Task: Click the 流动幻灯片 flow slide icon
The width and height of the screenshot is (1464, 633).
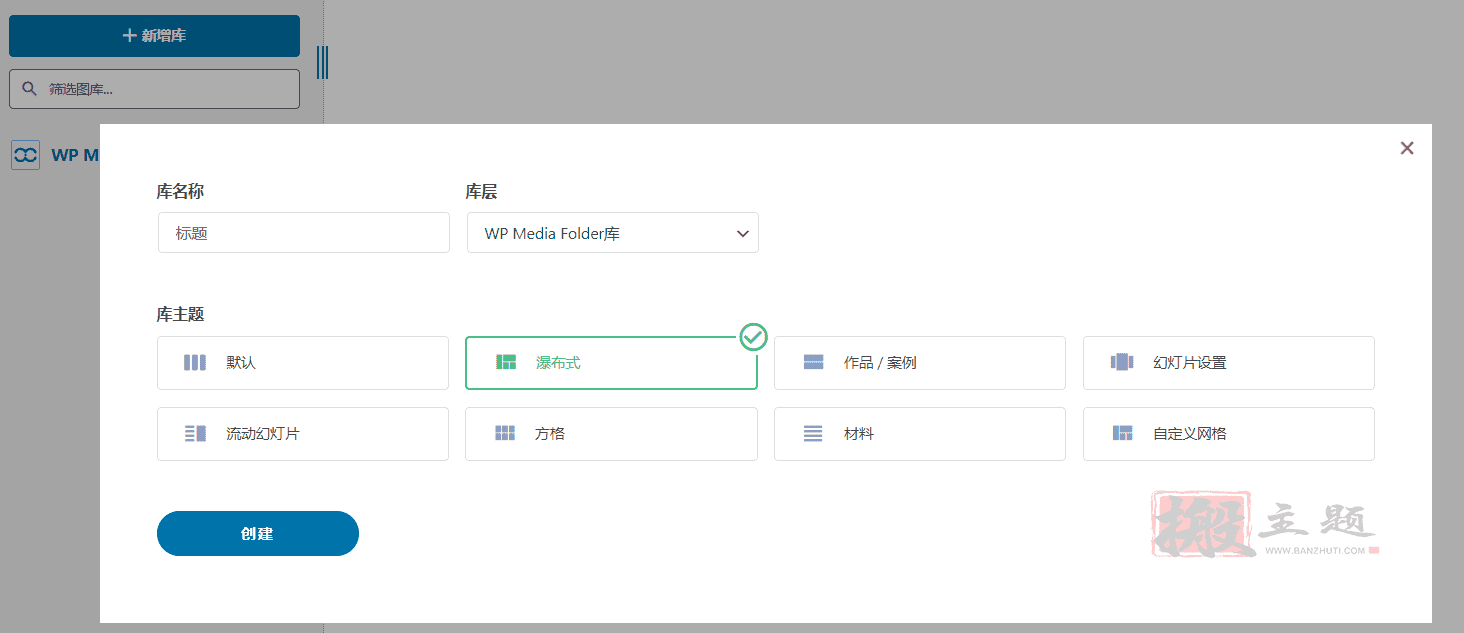Action: click(195, 434)
